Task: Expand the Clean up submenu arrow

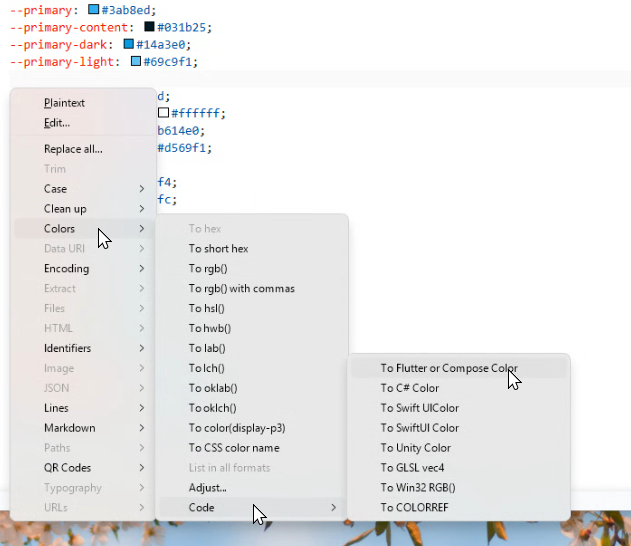Action: click(142, 209)
